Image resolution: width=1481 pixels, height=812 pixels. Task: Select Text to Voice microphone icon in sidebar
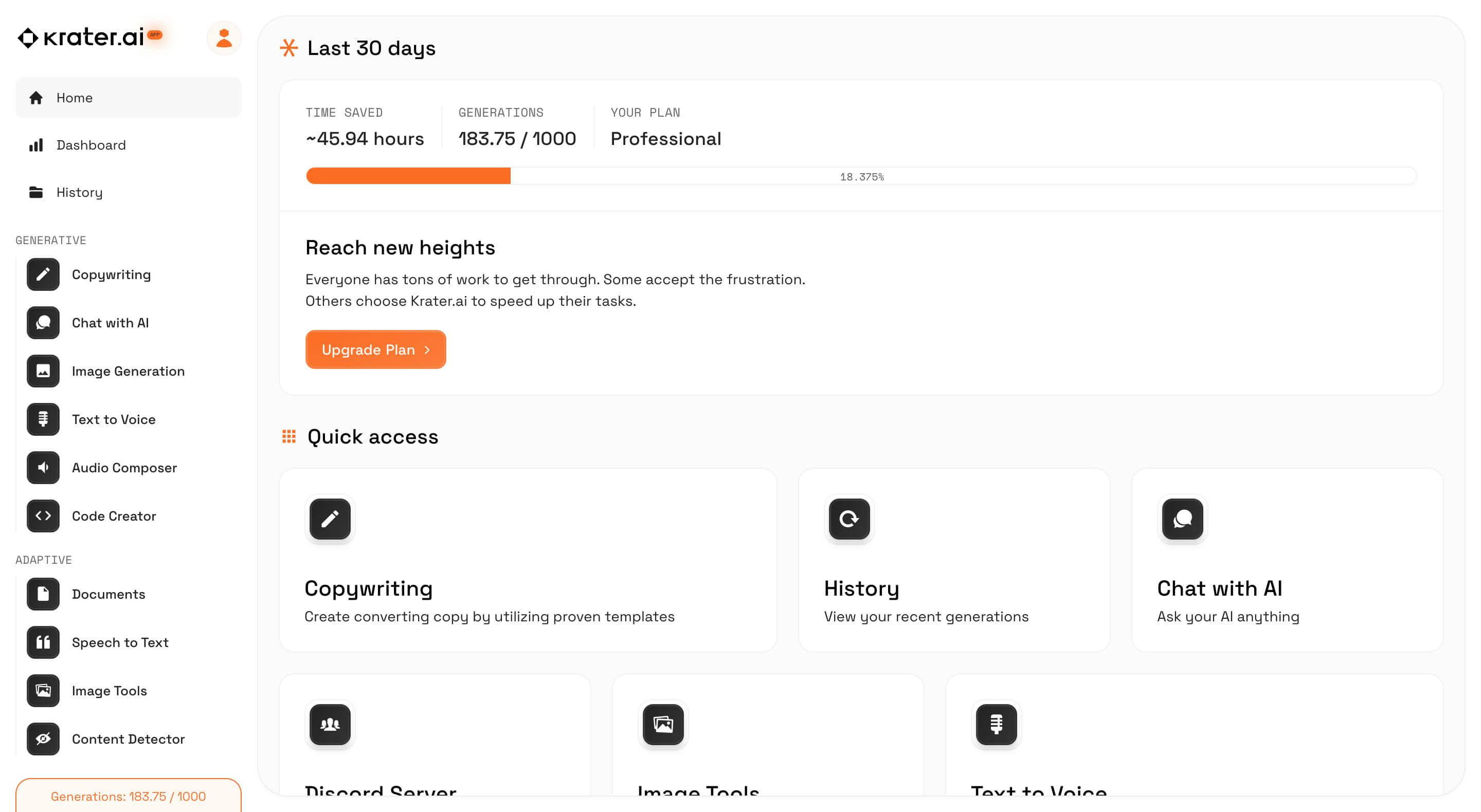(43, 419)
